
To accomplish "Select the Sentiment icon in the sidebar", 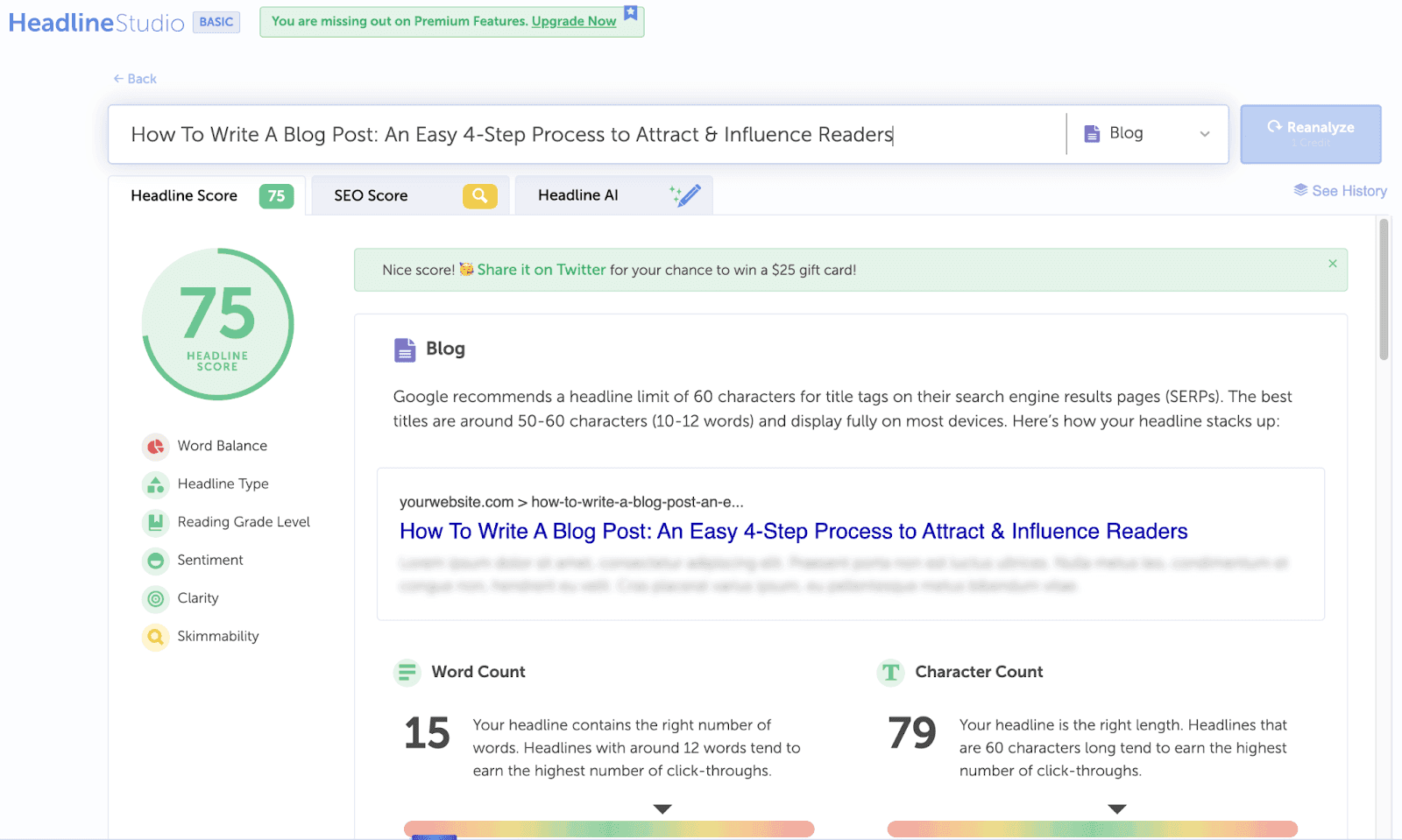I will pos(155,561).
